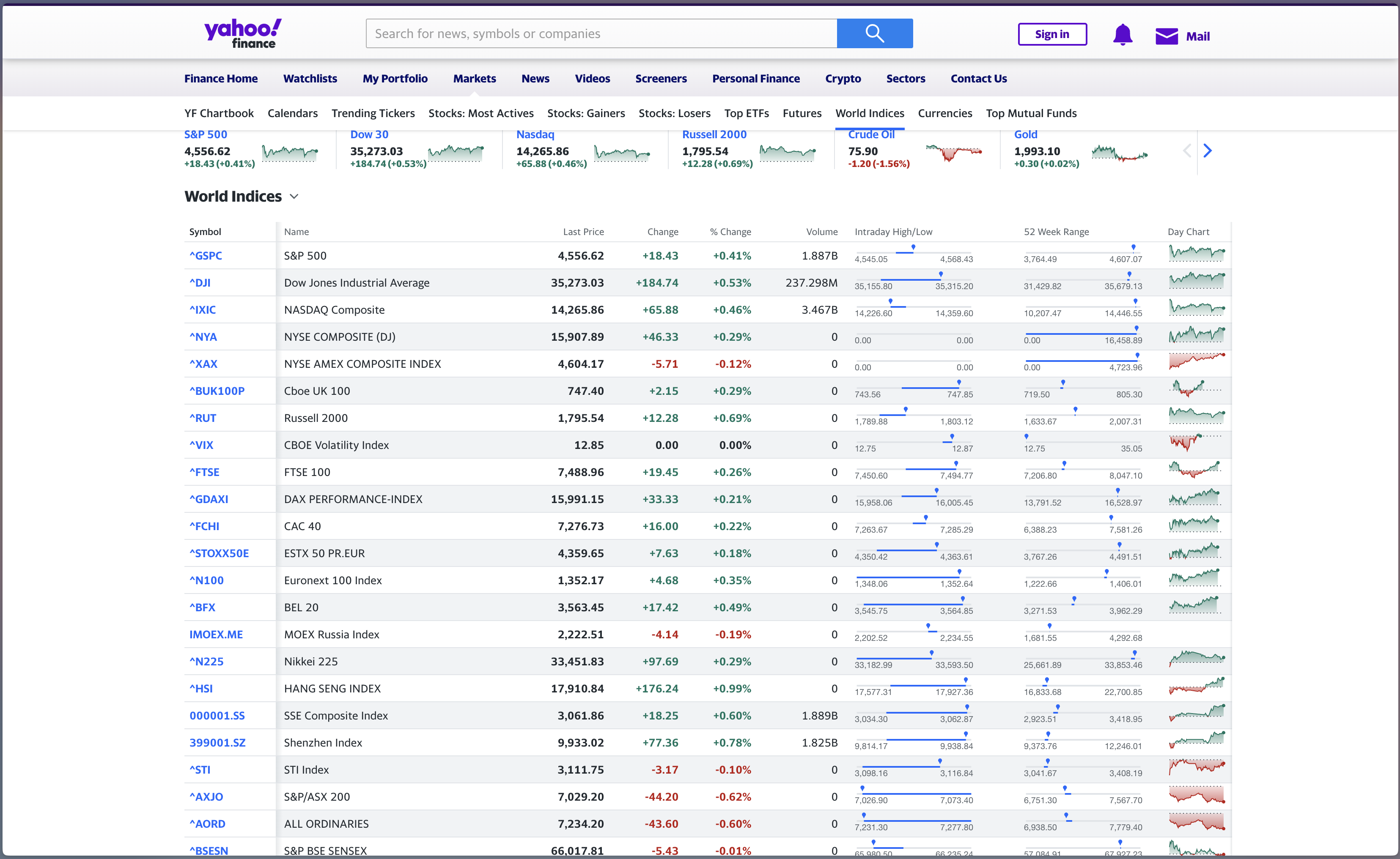Viewport: 1400px width, 859px height.
Task: Open the Nasdaq ticker link
Action: [x=535, y=135]
